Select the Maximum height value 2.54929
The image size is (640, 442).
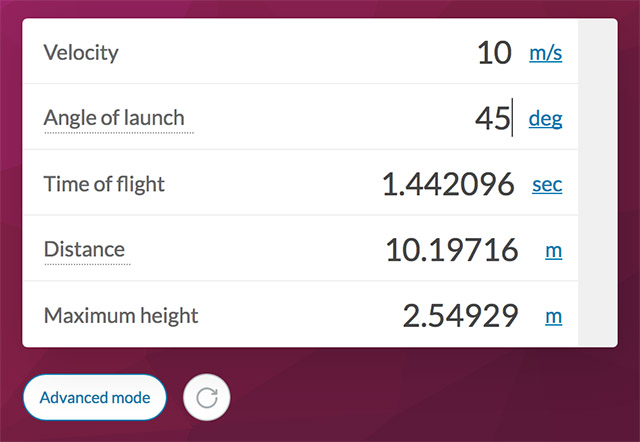pyautogui.click(x=460, y=315)
